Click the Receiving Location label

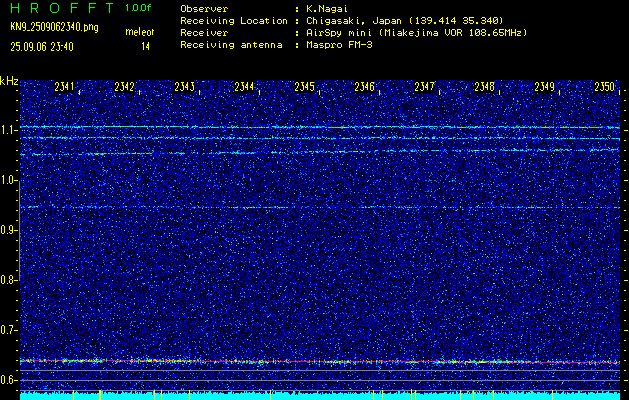234,21
